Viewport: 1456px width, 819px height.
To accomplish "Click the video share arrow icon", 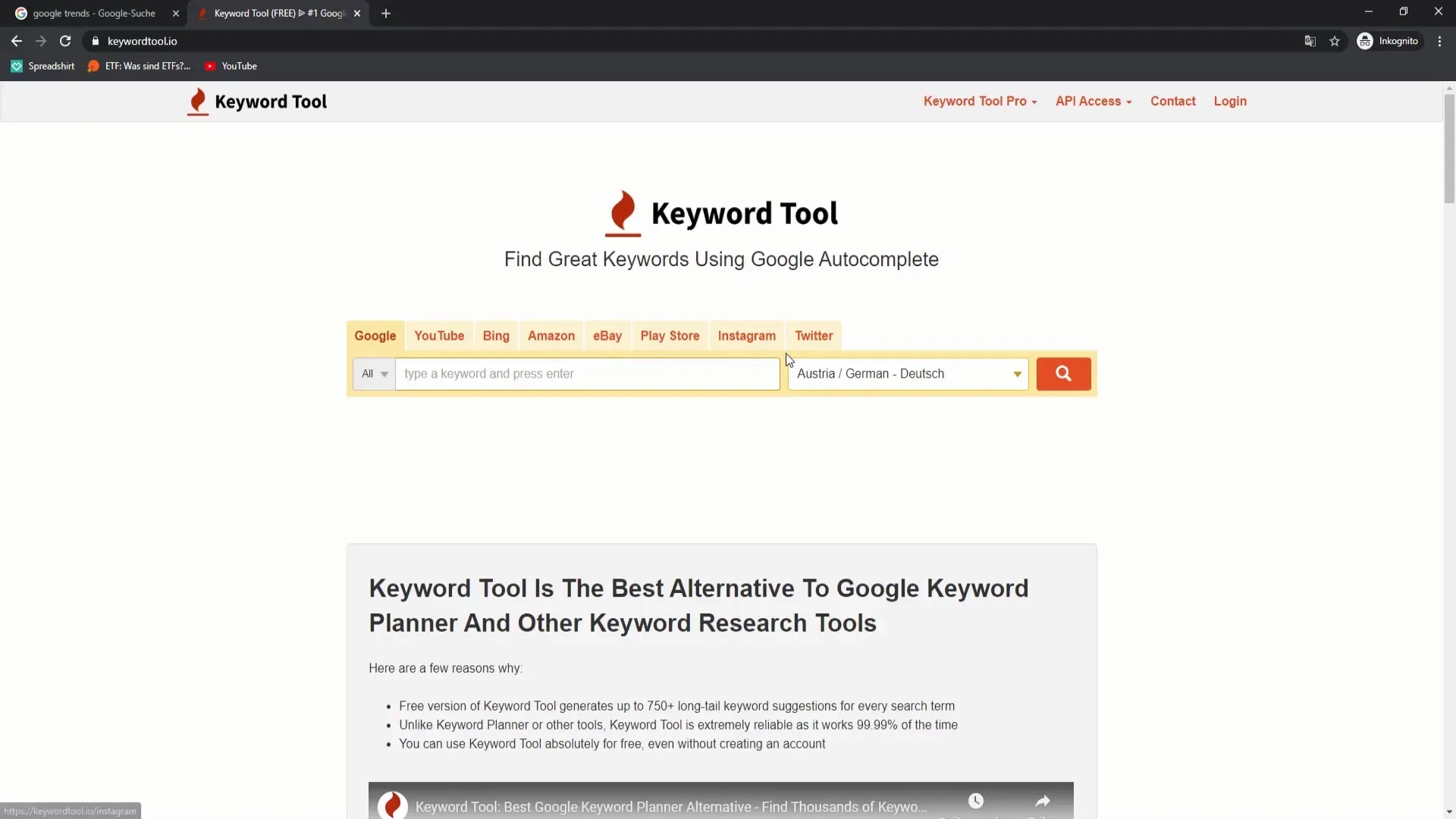I will 1043,801.
